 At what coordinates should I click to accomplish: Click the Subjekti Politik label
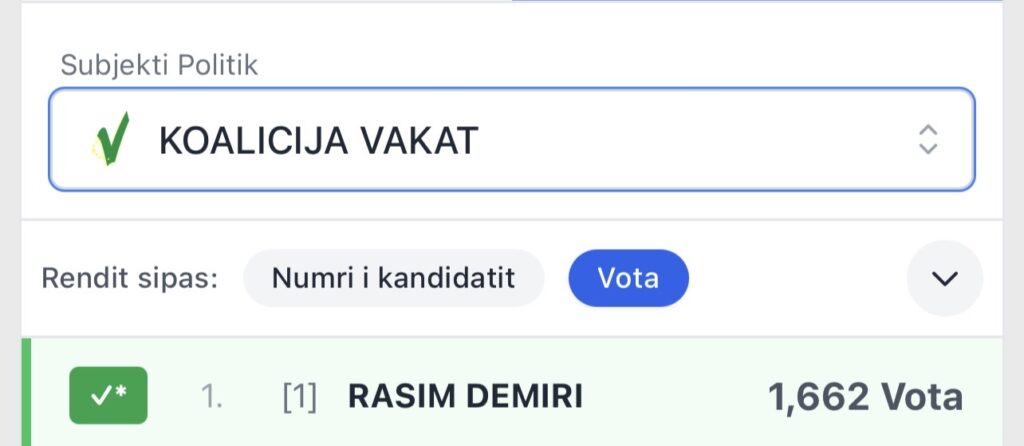159,65
